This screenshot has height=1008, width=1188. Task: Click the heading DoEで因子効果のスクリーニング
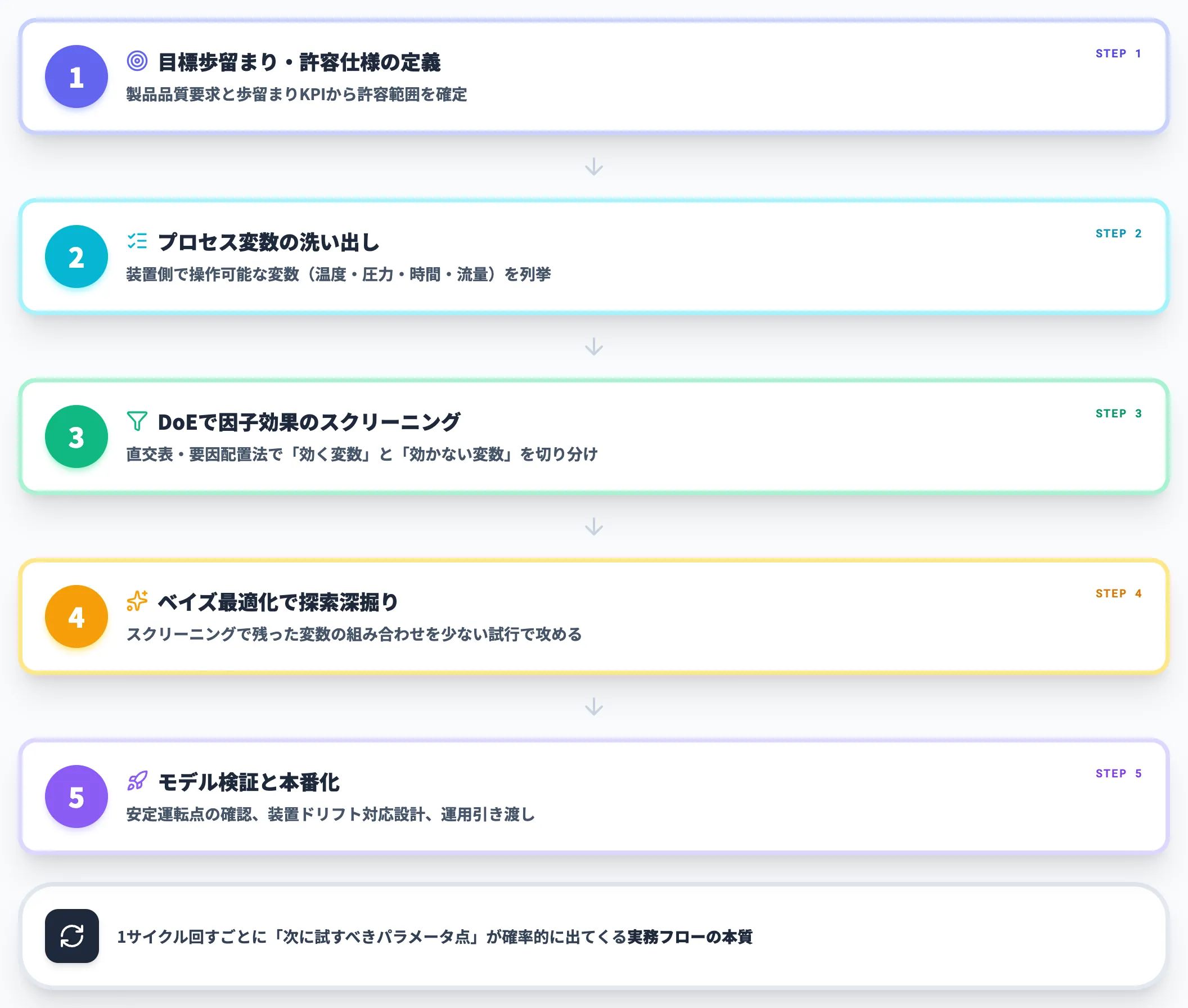pos(309,422)
